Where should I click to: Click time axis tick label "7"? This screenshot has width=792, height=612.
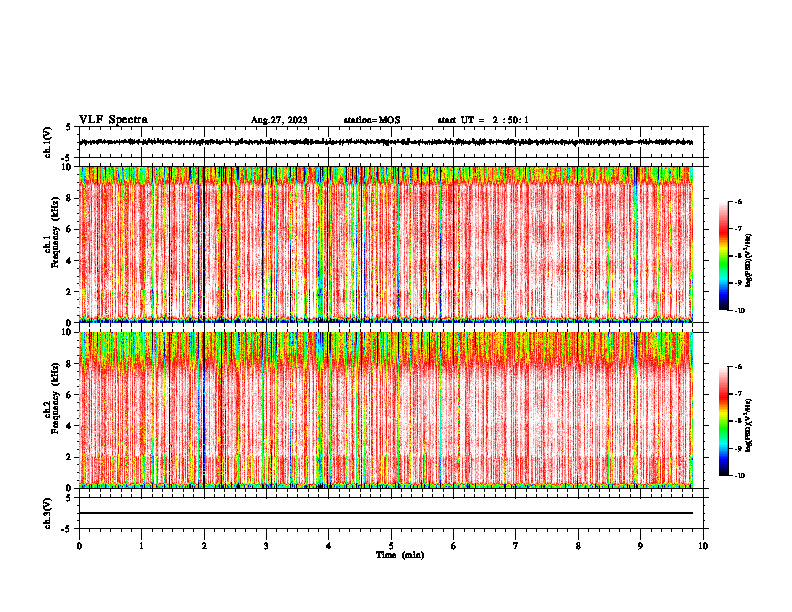(516, 546)
